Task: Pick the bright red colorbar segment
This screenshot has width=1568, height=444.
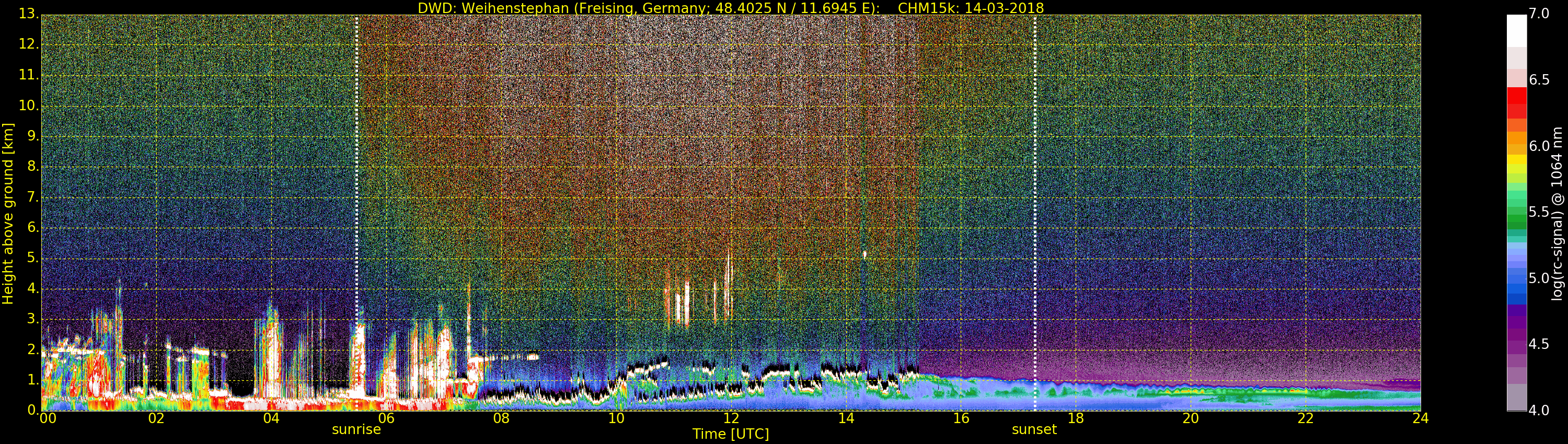Action: point(1516,96)
